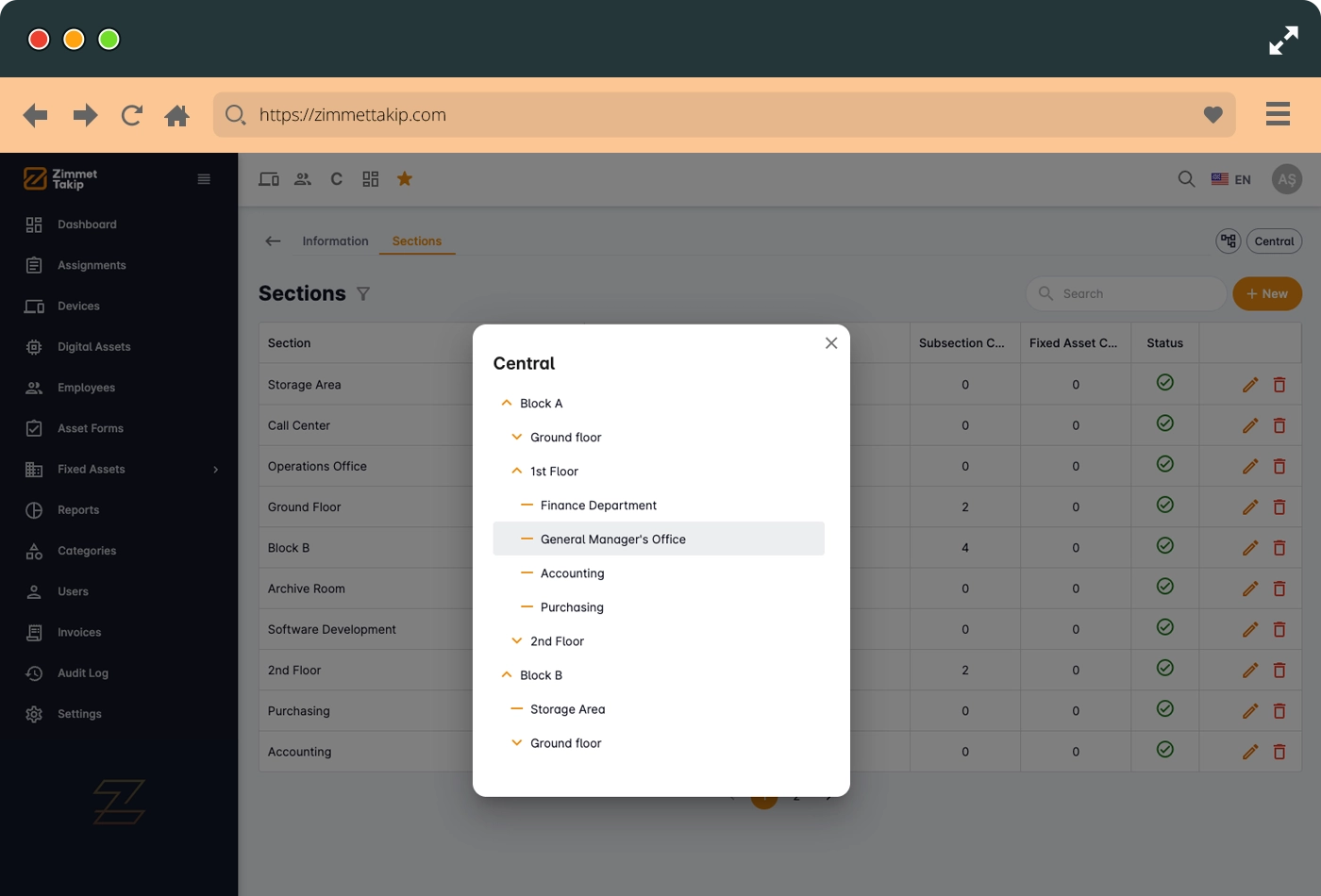Click the hierarchy tree view icon
1321x896 pixels.
click(x=1228, y=241)
